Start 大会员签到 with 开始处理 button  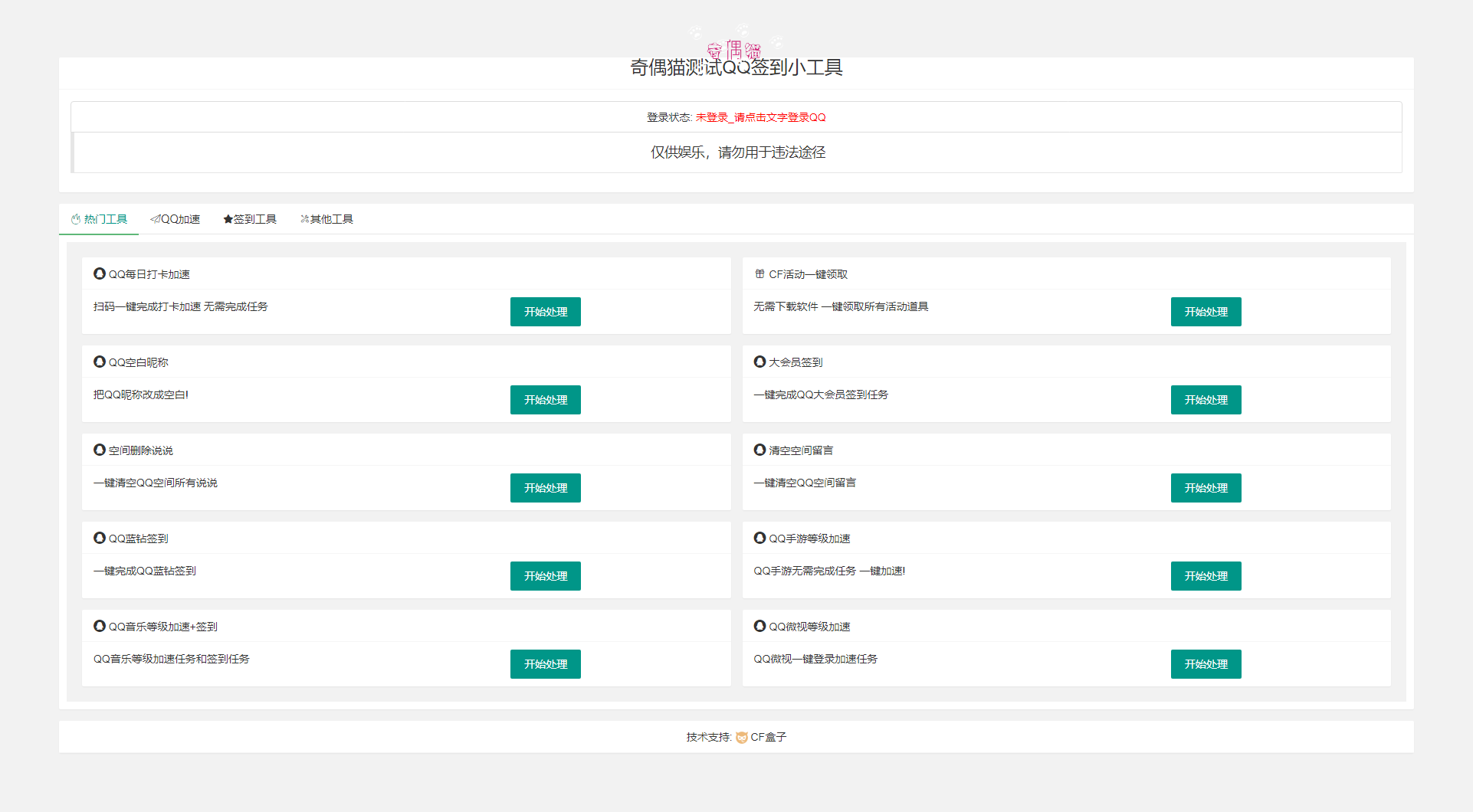pos(1206,400)
